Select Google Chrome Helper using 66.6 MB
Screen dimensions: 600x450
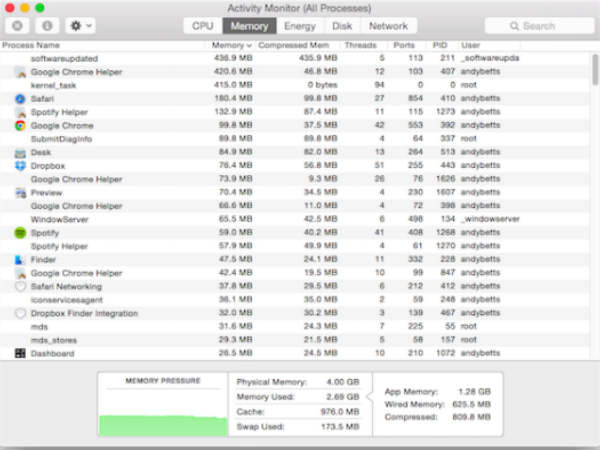point(295,205)
